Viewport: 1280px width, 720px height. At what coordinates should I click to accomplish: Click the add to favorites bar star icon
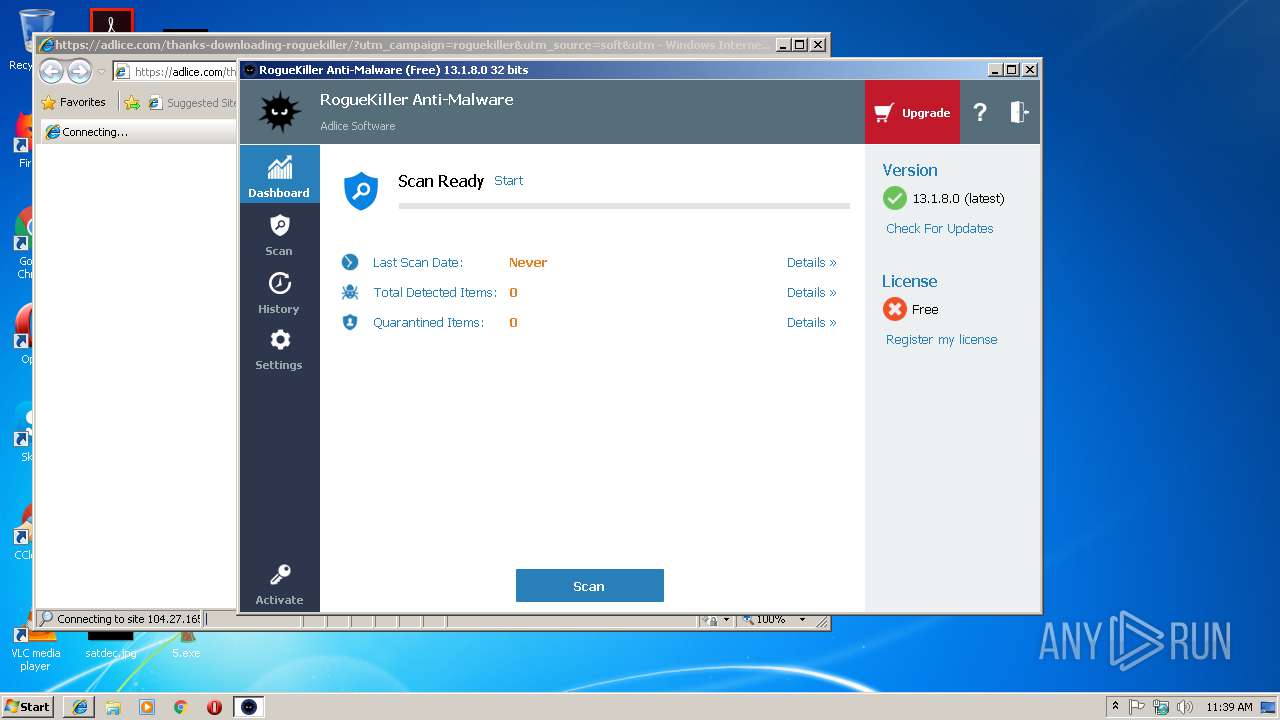pyautogui.click(x=131, y=102)
